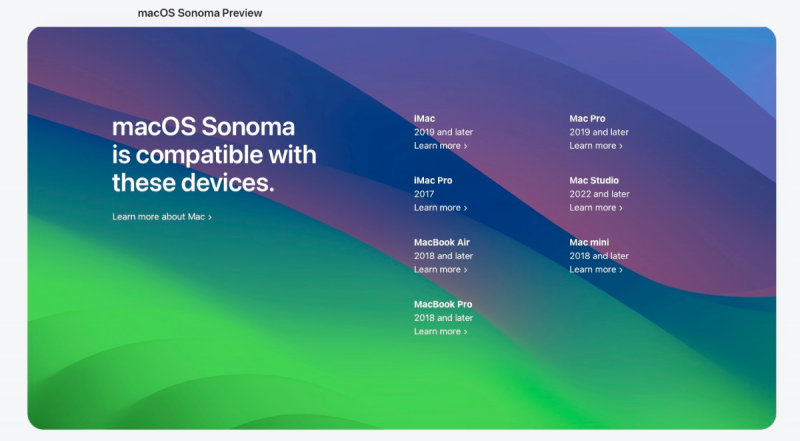The image size is (800, 441).
Task: Open Learn more link under MacBook Pro
Action: pos(440,332)
